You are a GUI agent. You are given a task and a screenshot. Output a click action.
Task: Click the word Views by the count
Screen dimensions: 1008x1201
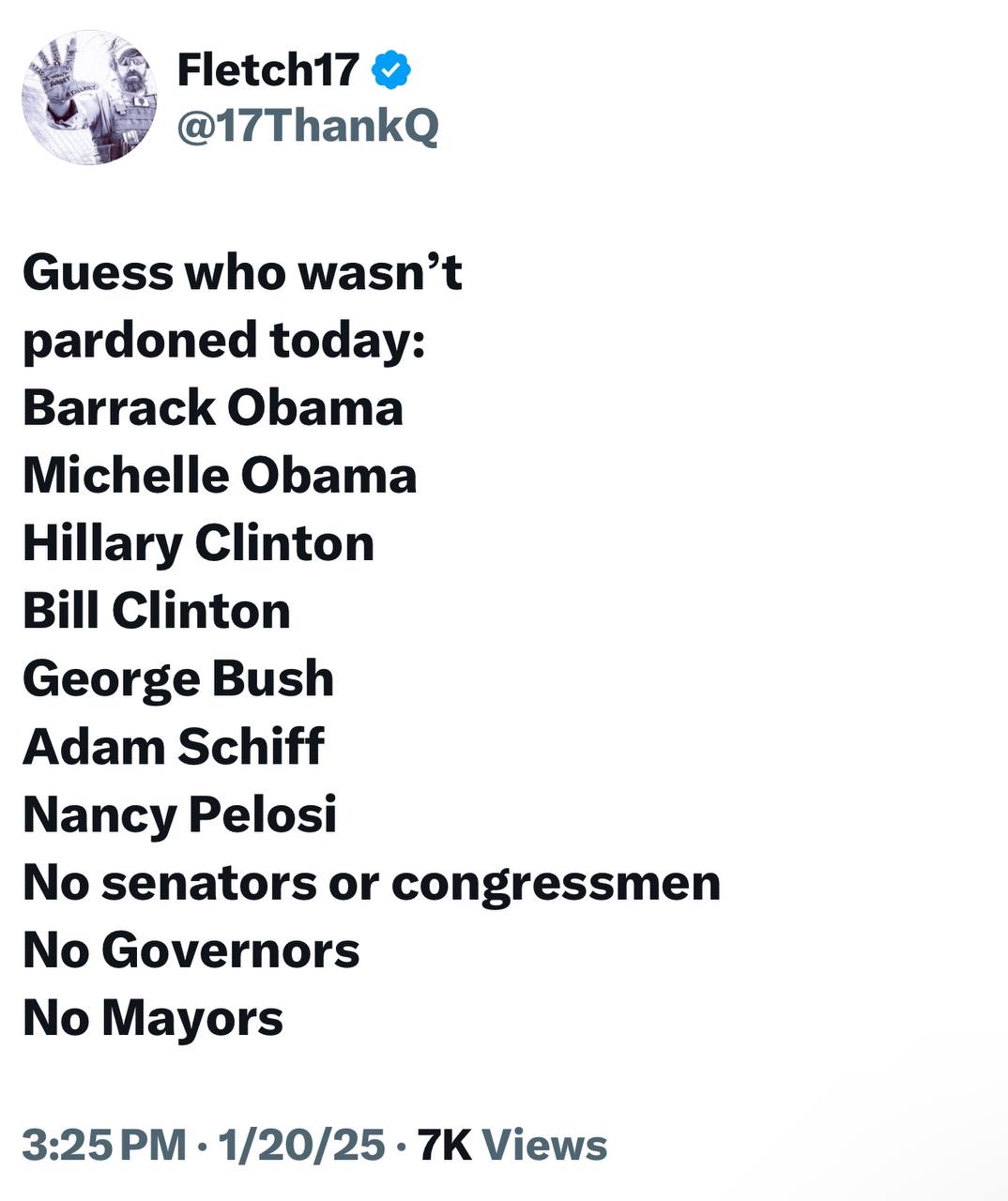(x=544, y=1145)
